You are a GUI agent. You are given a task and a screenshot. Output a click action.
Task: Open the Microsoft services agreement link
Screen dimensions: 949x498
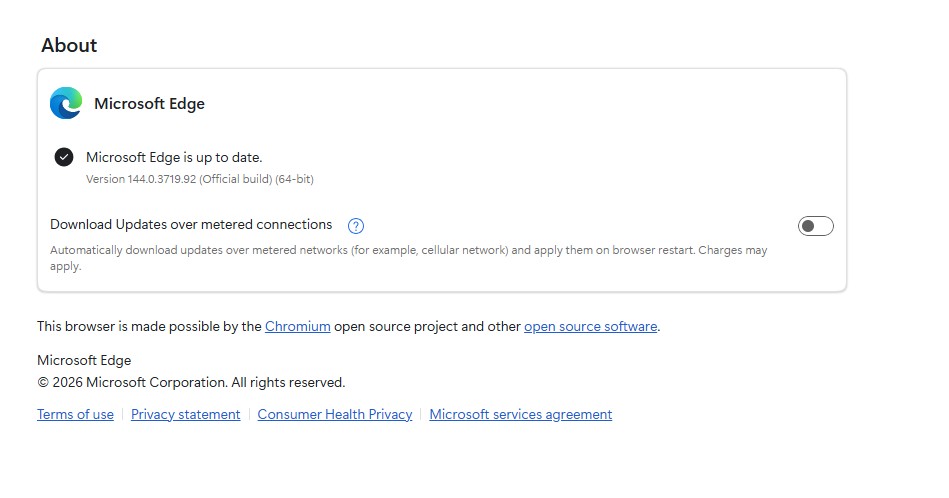(520, 414)
